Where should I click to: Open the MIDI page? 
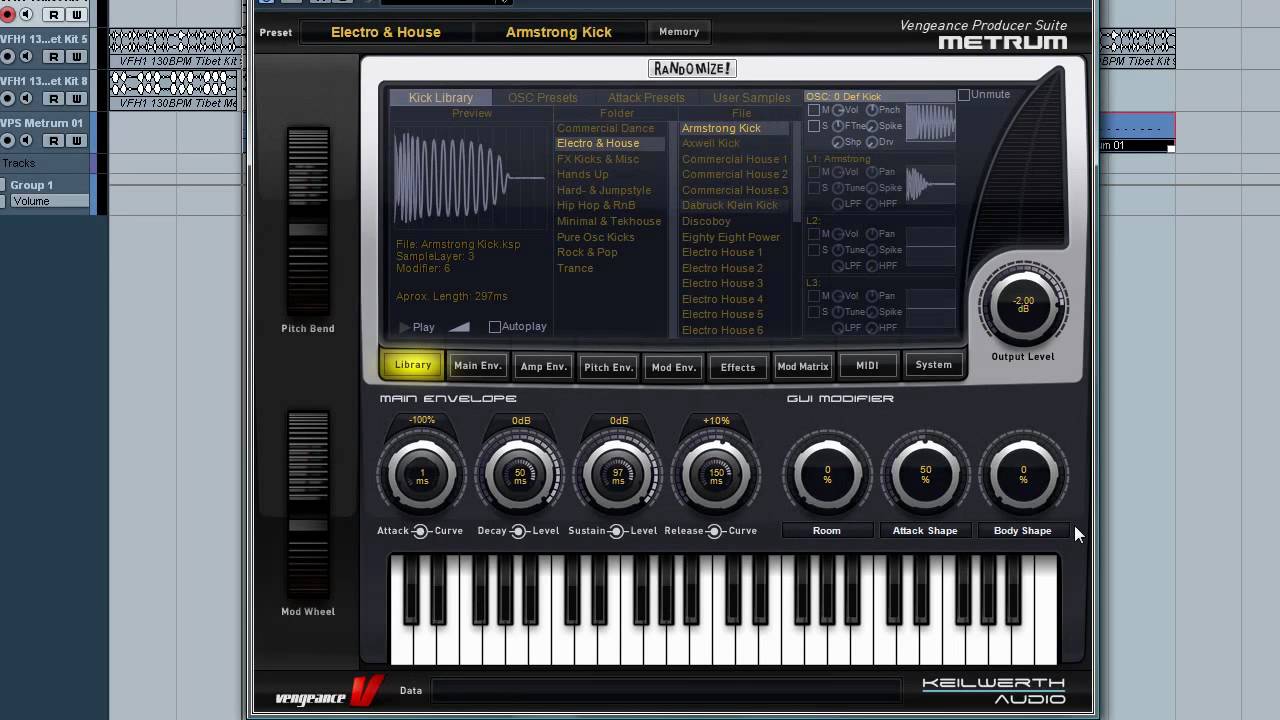(867, 365)
